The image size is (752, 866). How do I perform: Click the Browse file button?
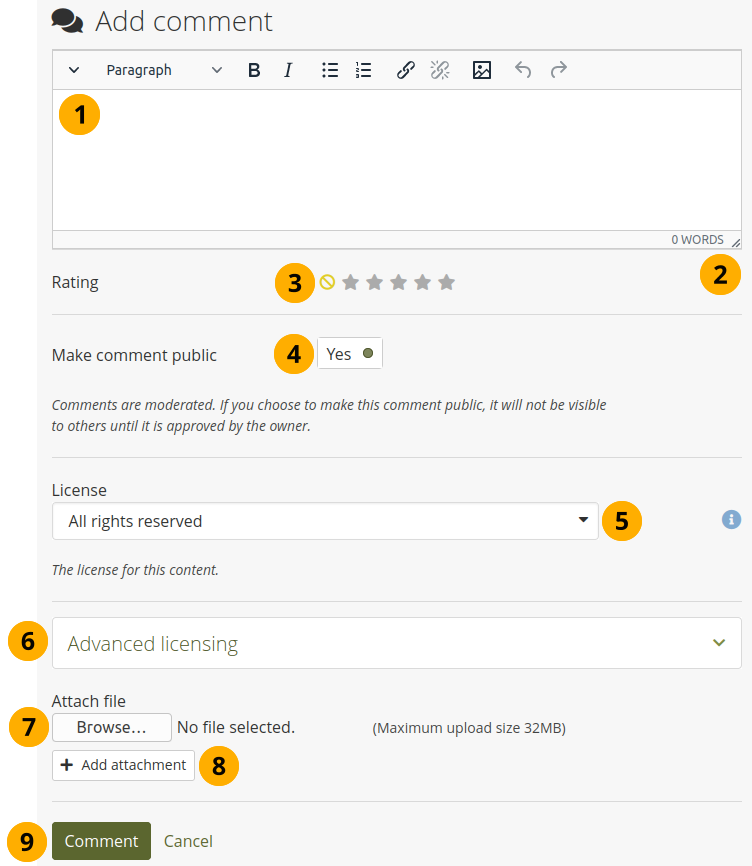[111, 727]
